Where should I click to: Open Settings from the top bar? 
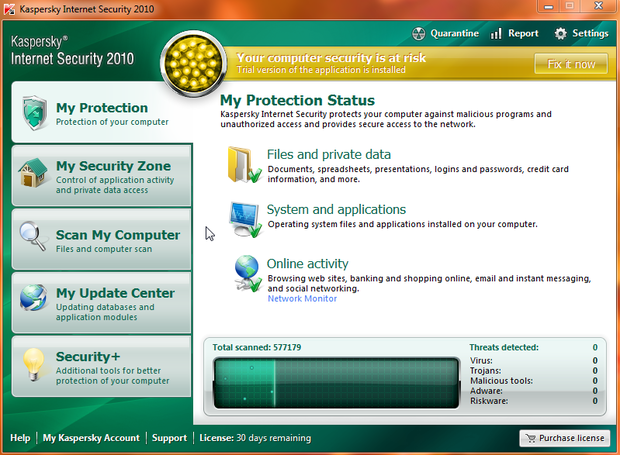pos(581,34)
